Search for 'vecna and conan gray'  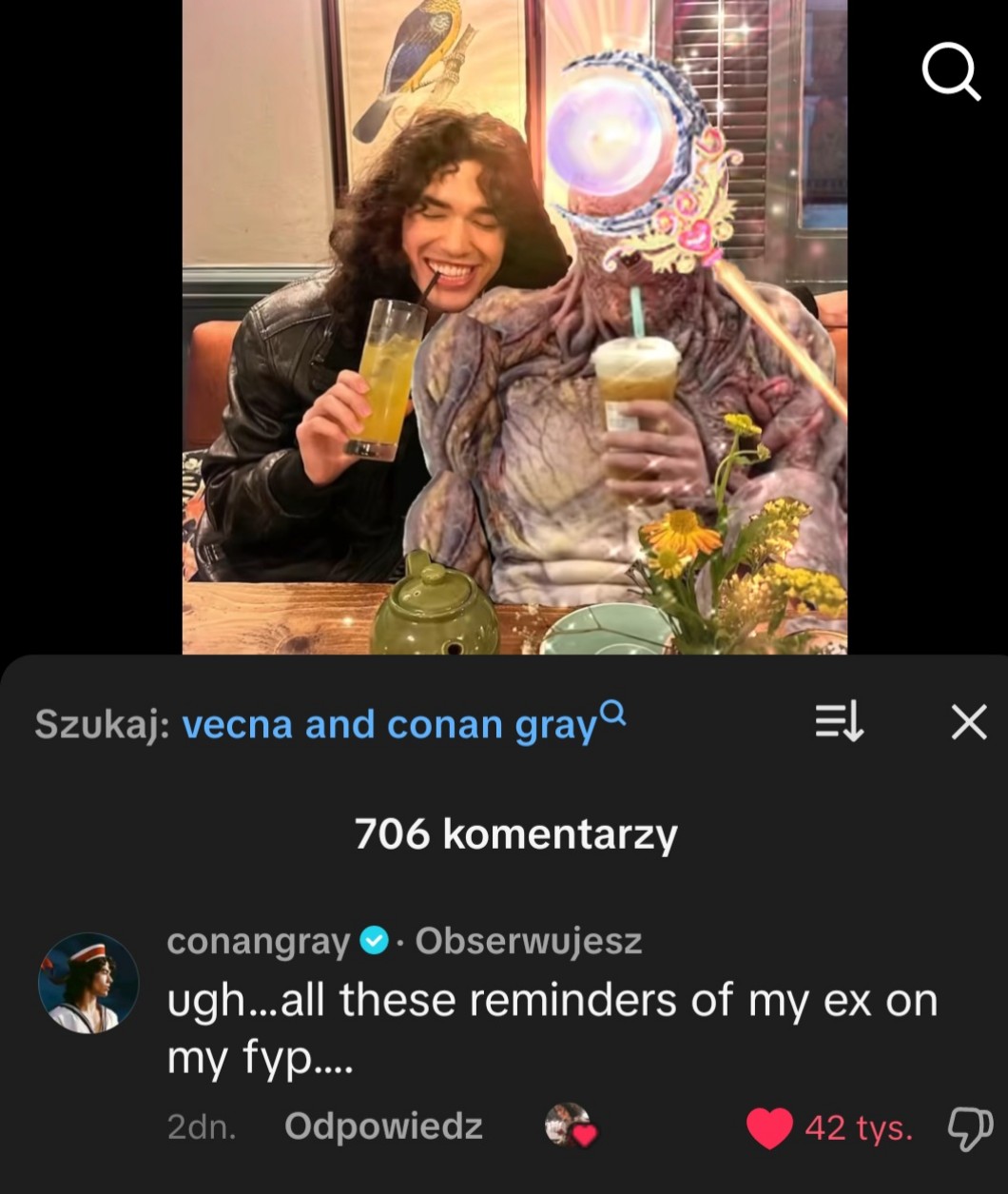389,726
